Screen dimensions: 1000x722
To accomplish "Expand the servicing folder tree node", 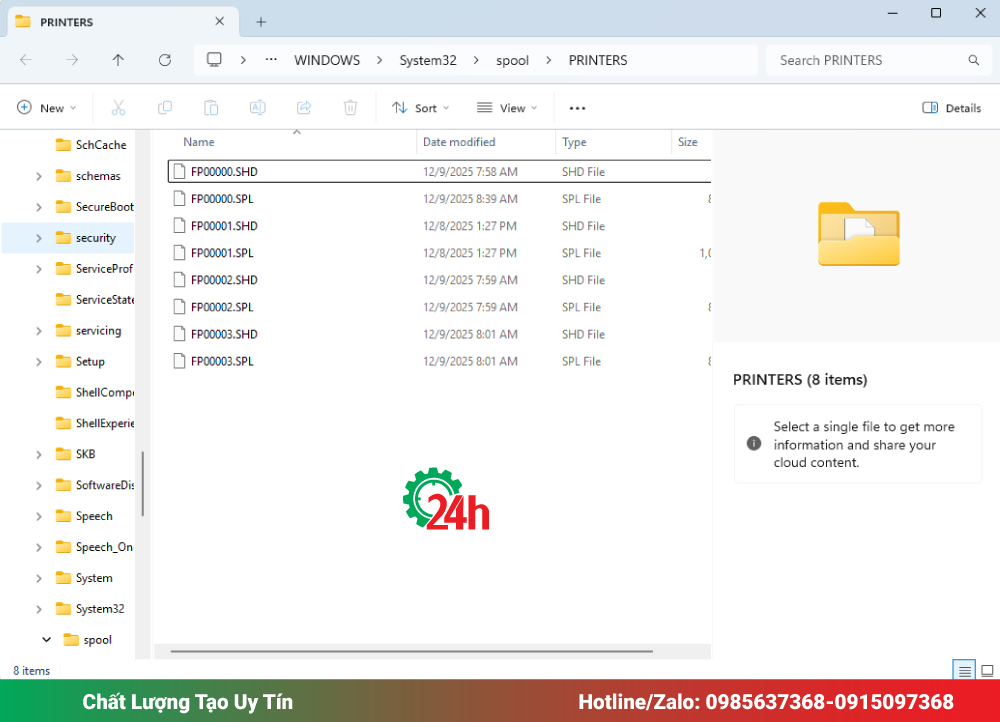I will [39, 330].
